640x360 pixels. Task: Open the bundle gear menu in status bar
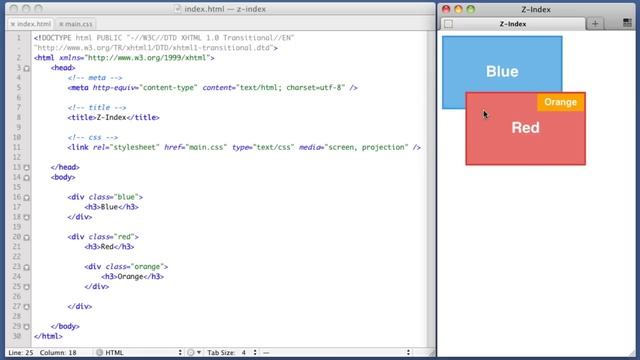tap(194, 352)
